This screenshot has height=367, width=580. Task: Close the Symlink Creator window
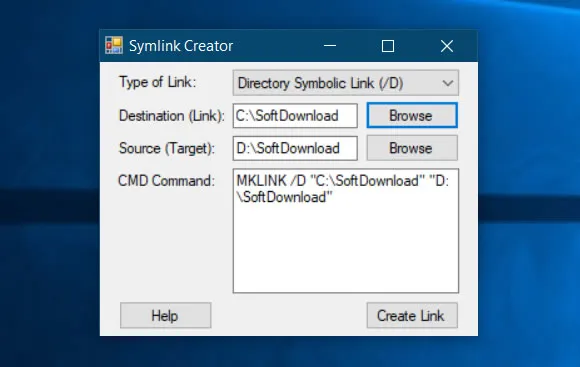point(447,46)
